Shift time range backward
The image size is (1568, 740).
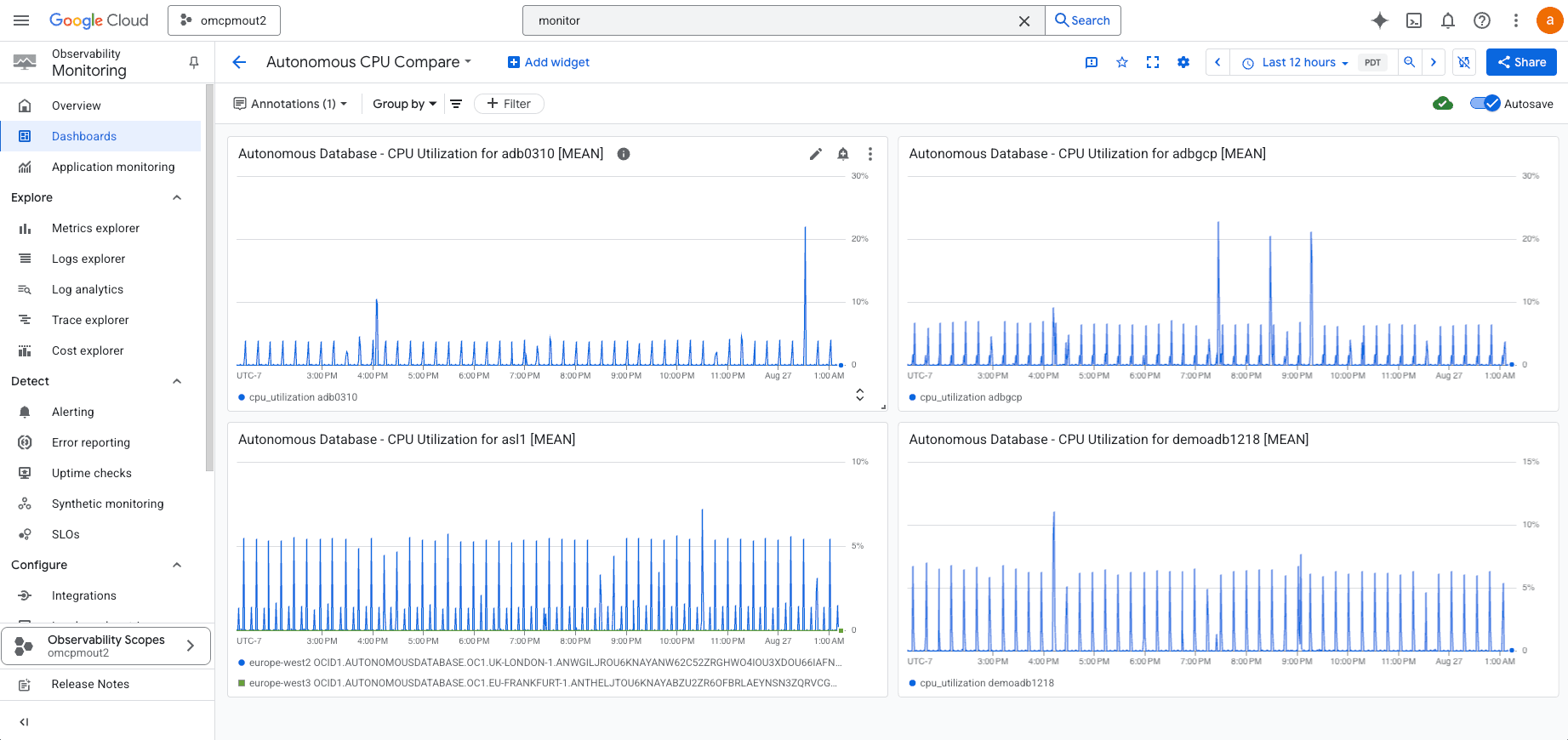click(1217, 62)
